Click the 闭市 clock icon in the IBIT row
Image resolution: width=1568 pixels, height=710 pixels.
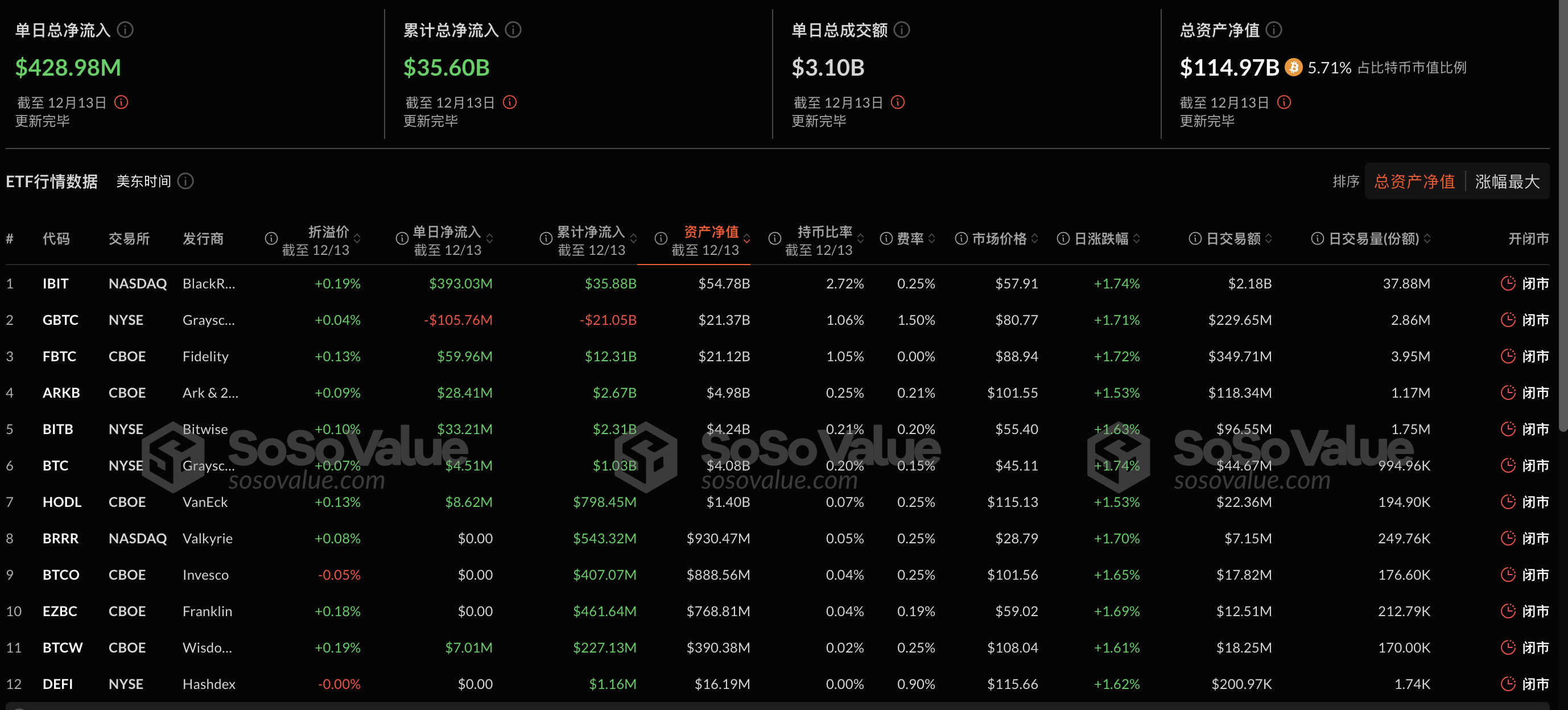pos(1508,283)
